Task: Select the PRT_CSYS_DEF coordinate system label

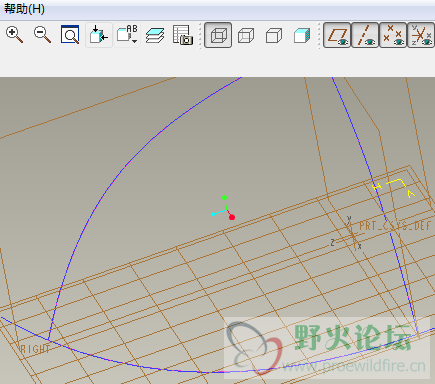Action: click(395, 226)
